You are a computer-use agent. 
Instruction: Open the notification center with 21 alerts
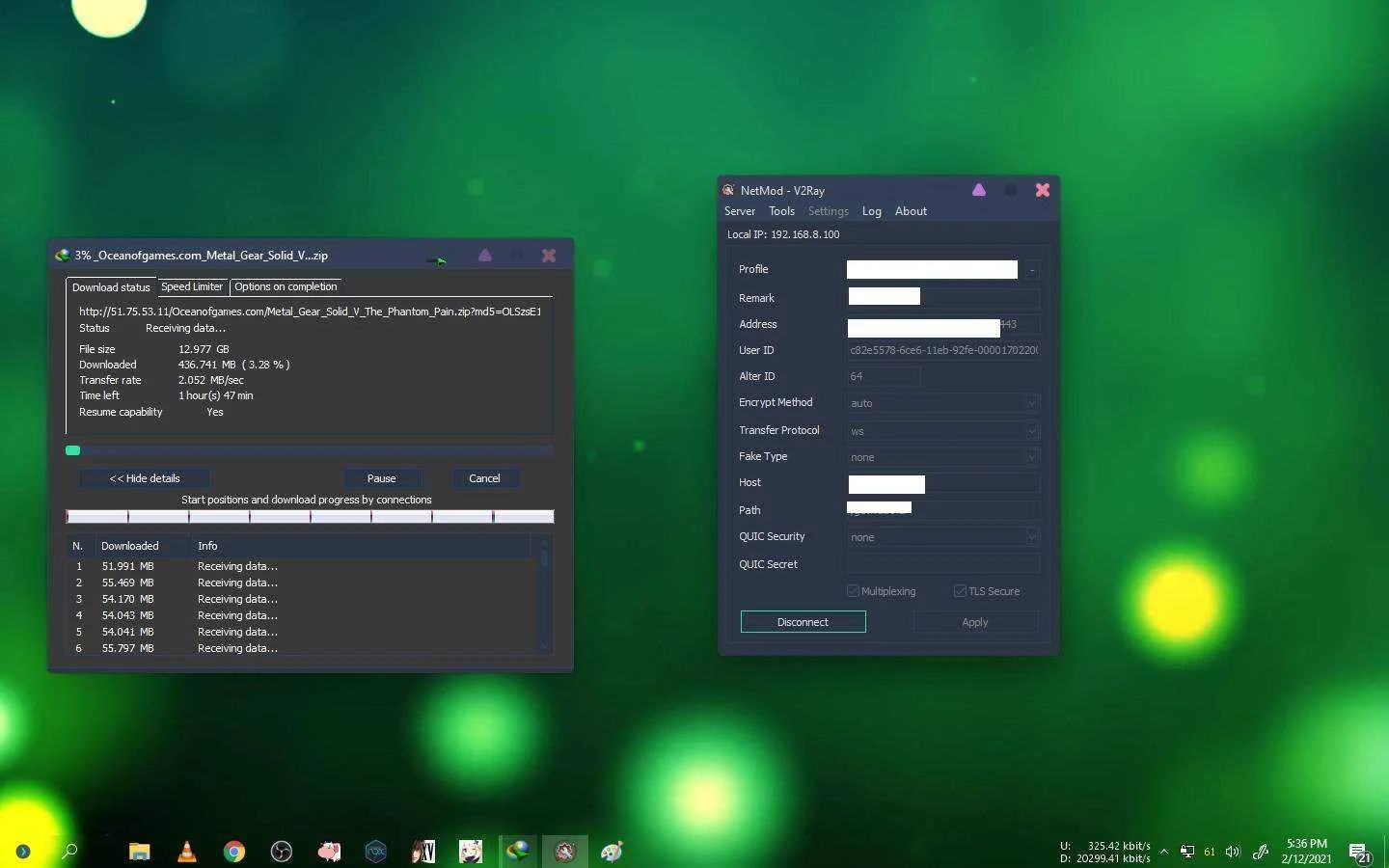1359,853
